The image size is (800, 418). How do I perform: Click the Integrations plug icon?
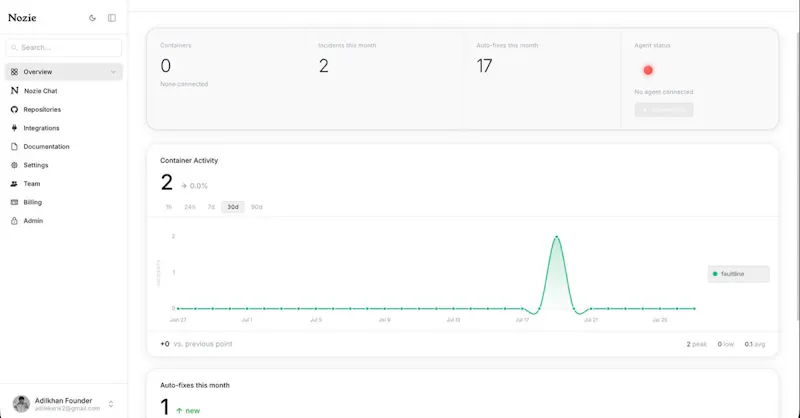pos(14,128)
